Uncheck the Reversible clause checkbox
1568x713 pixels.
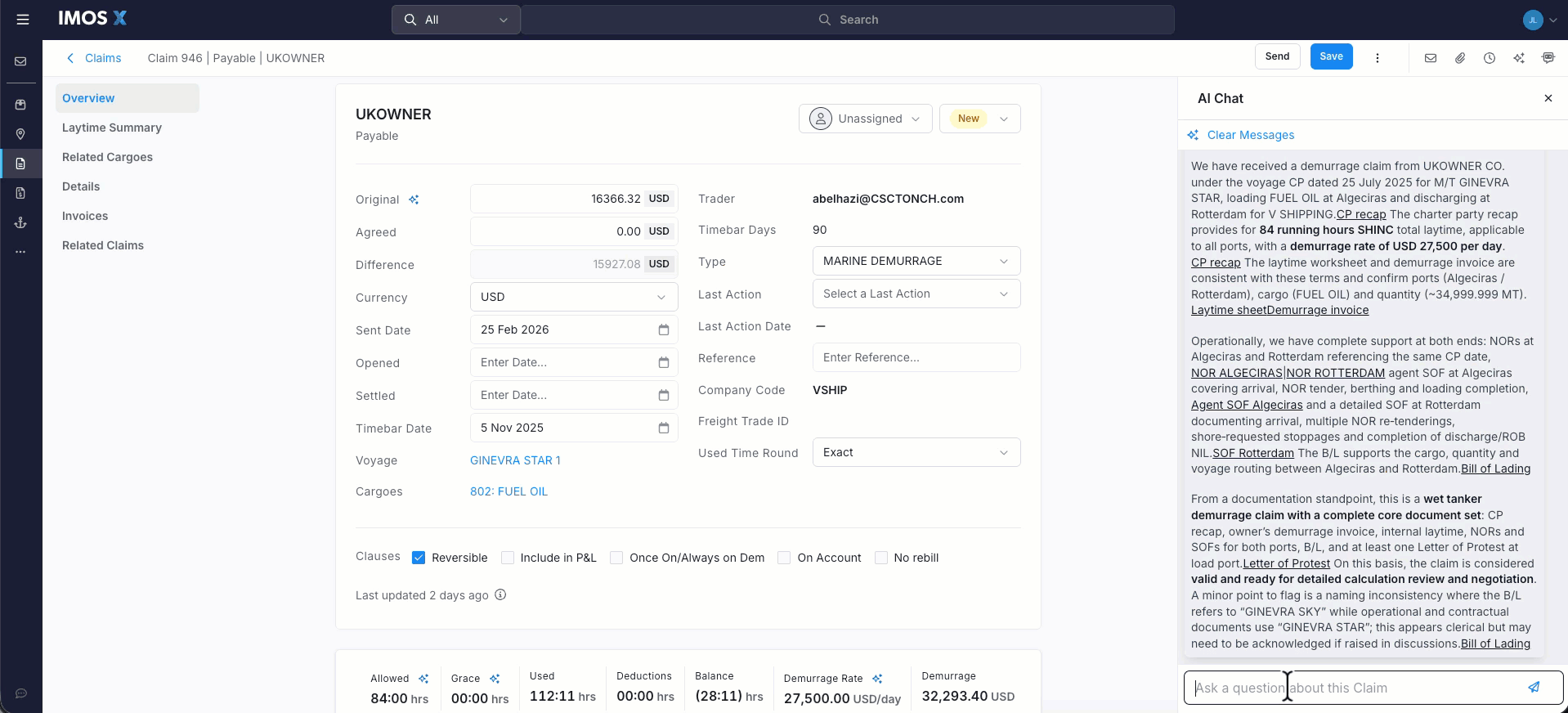click(x=419, y=558)
